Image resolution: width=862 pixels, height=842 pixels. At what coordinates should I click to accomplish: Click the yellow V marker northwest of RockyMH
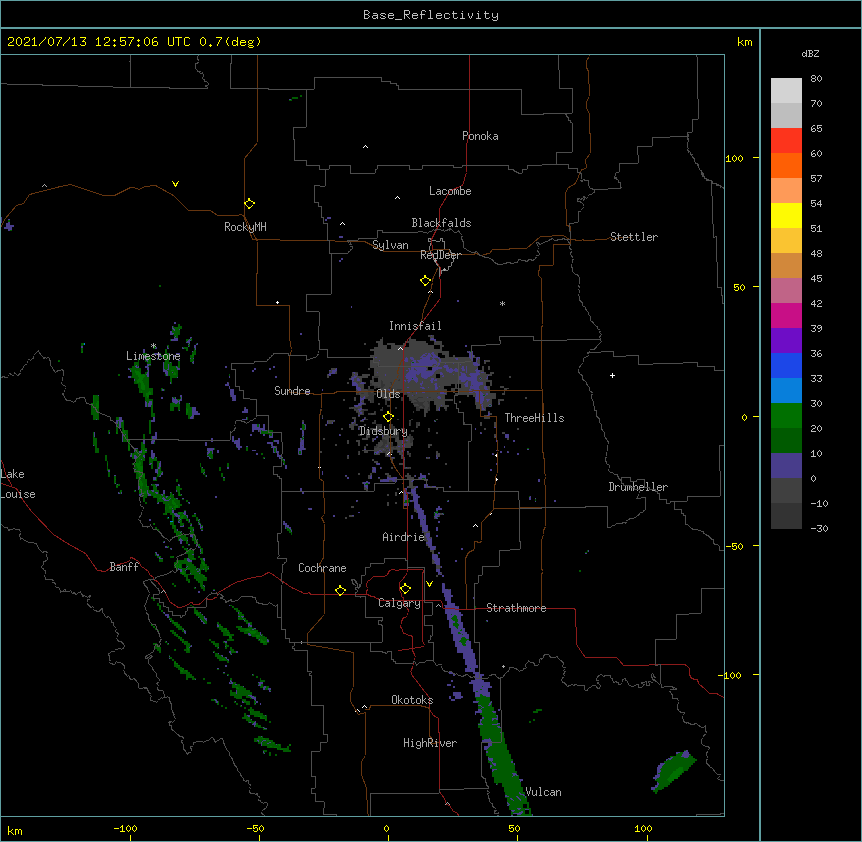(x=175, y=184)
